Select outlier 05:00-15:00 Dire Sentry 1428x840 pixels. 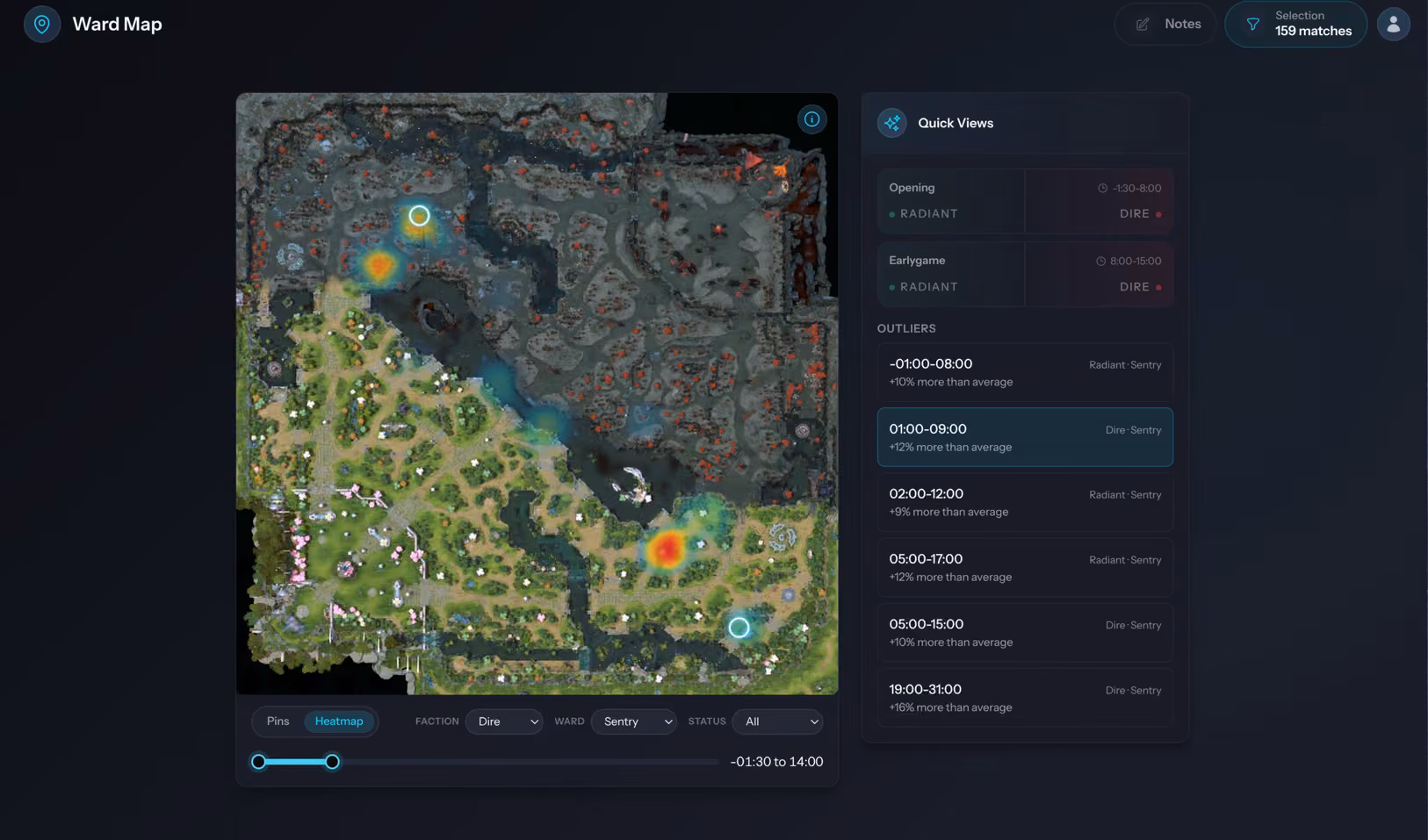click(1025, 632)
